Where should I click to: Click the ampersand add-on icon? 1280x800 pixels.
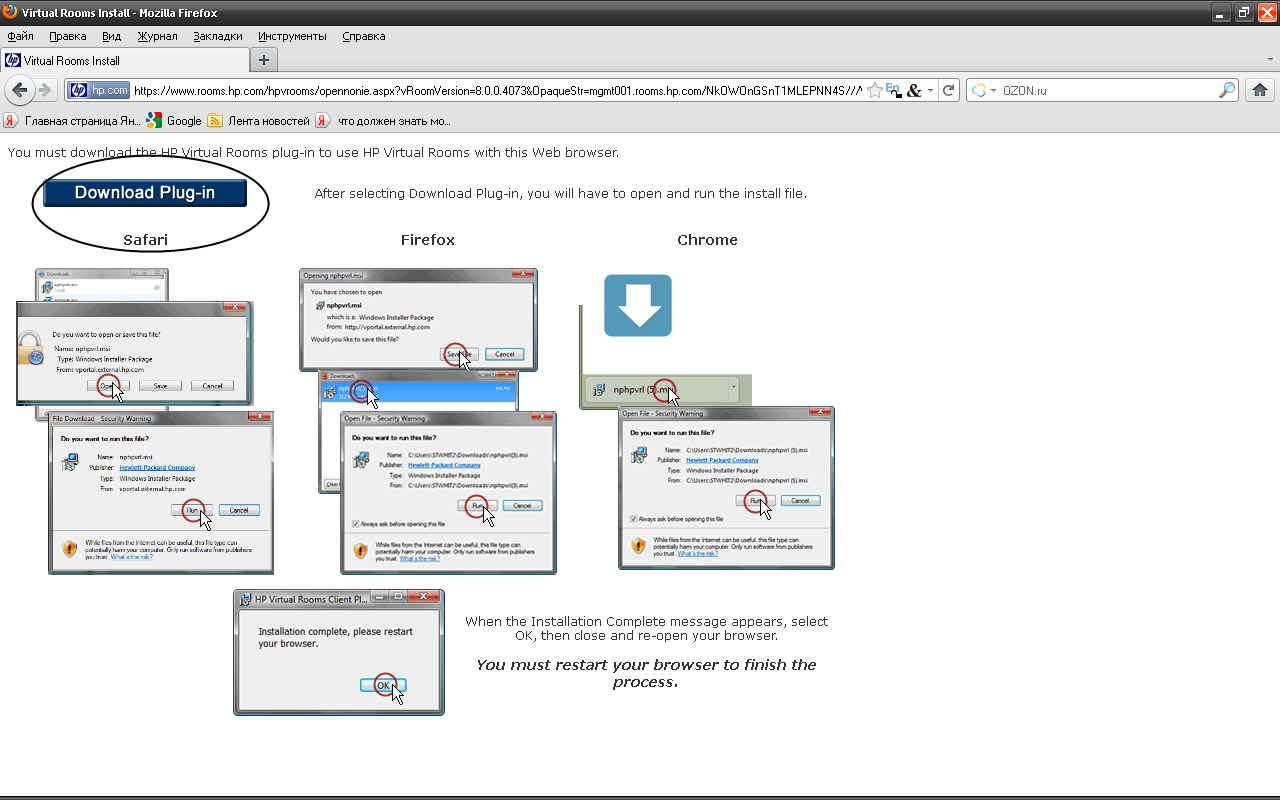click(x=914, y=90)
